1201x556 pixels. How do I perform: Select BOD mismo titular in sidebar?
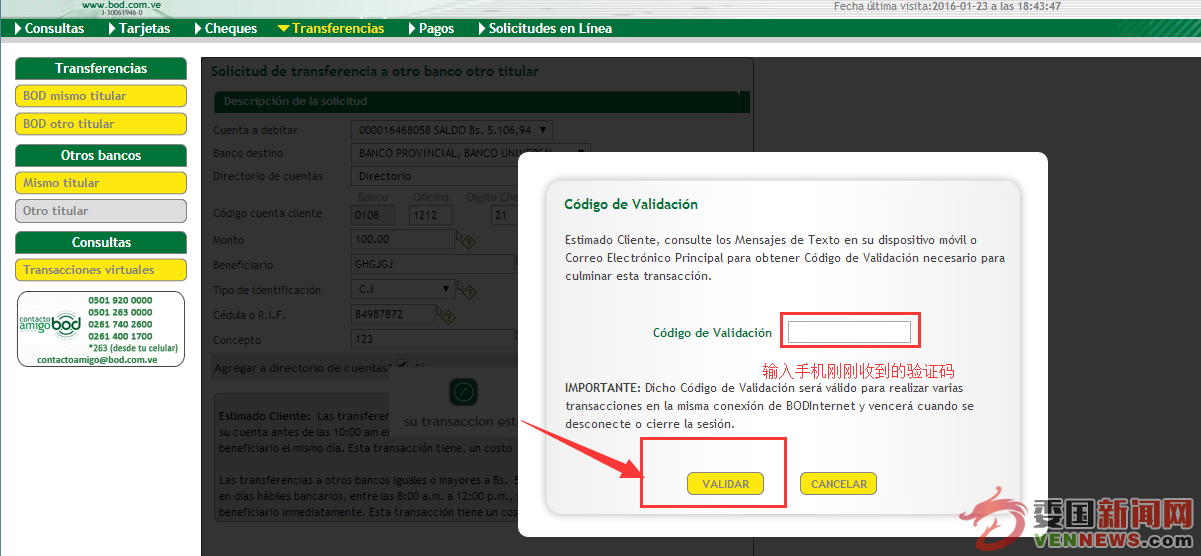[x=101, y=96]
